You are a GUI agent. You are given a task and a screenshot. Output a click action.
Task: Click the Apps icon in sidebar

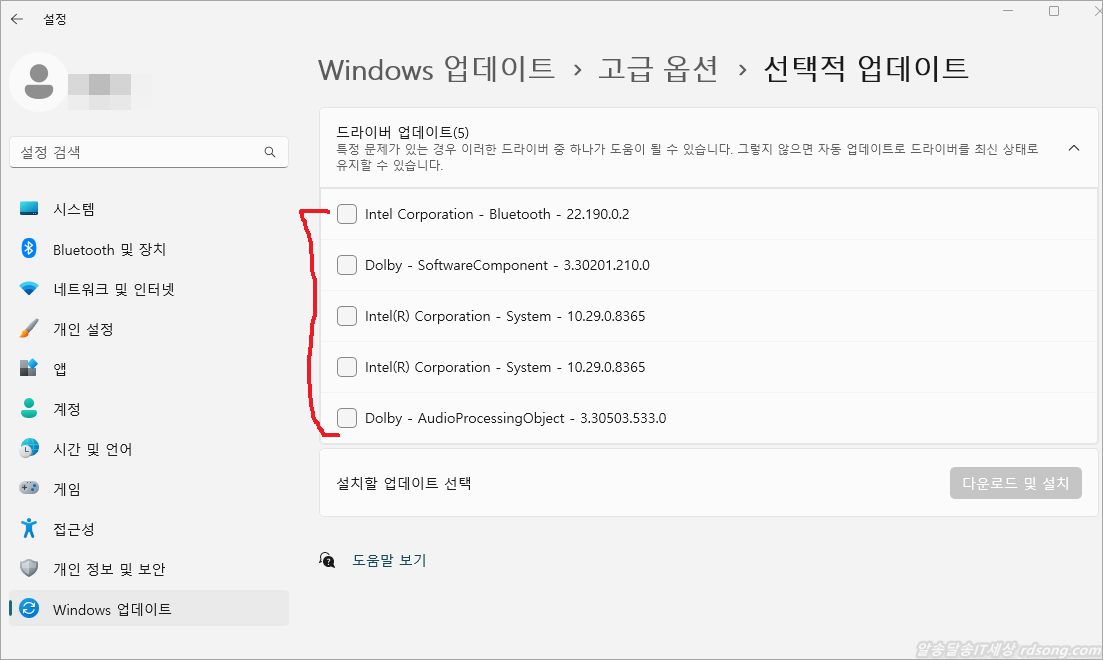click(29, 369)
